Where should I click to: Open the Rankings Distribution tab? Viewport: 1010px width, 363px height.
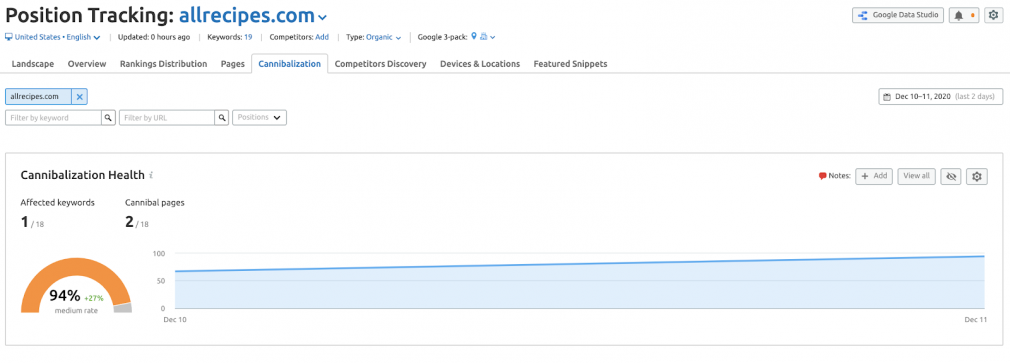(164, 64)
